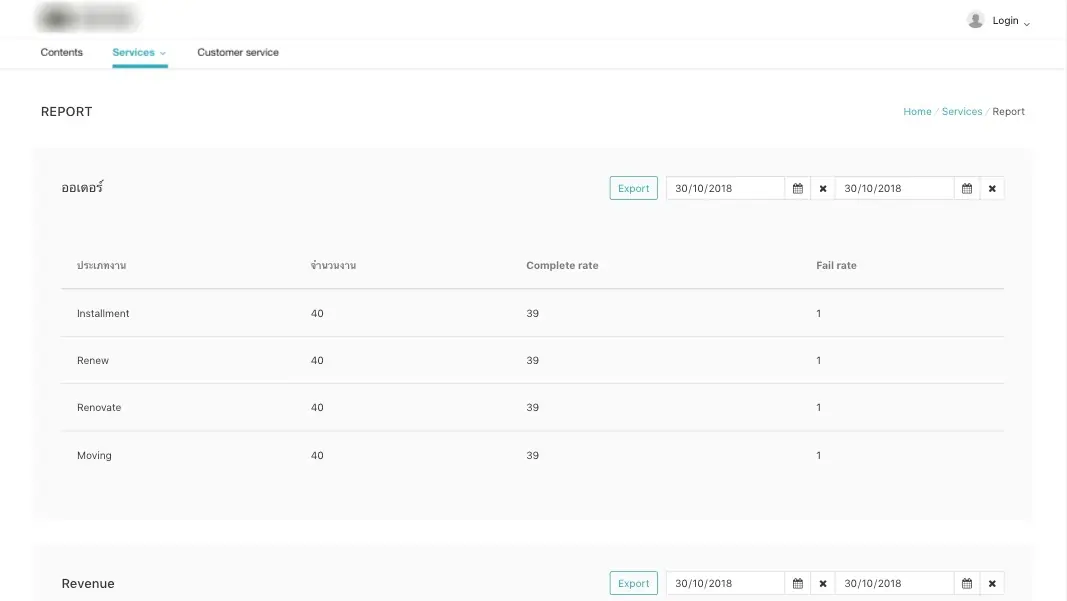Image resolution: width=1067 pixels, height=601 pixels.
Task: Click the order section start date field
Action: [725, 188]
